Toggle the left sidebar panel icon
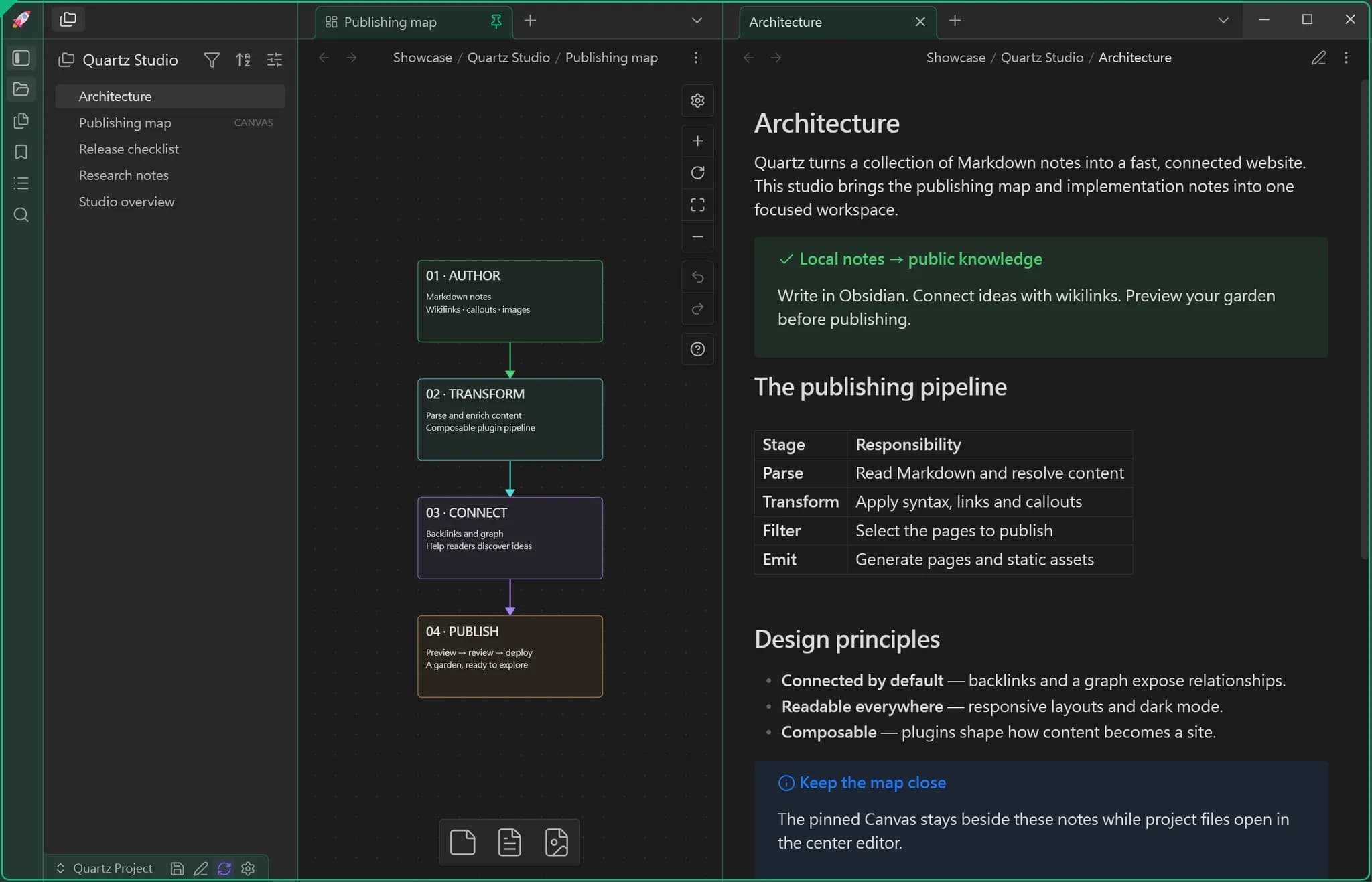This screenshot has width=1372, height=882. (x=21, y=58)
